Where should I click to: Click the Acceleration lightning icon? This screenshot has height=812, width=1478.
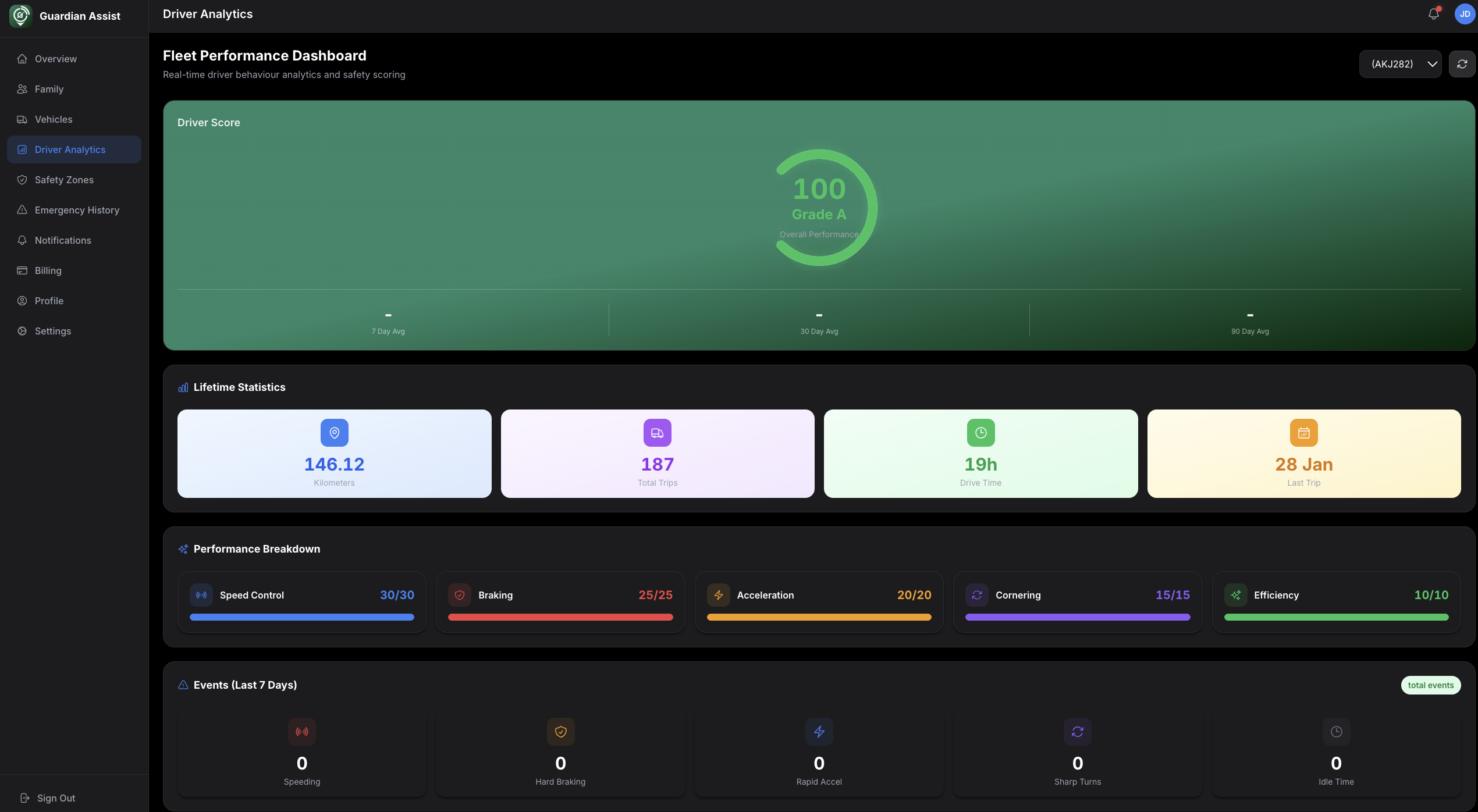pos(719,595)
